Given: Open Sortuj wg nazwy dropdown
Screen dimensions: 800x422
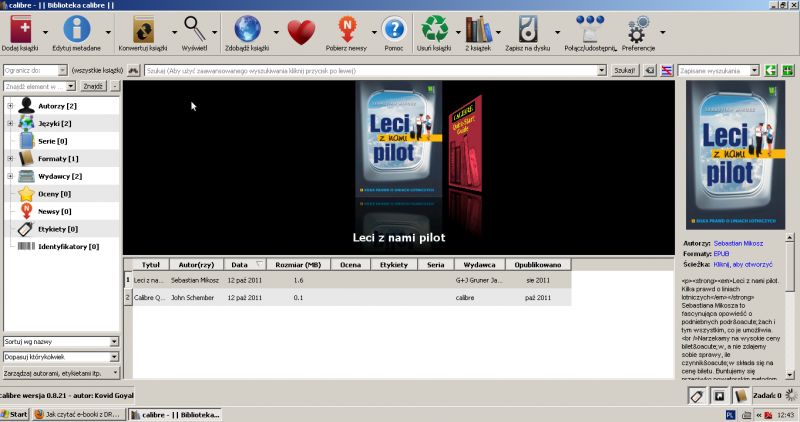Looking at the screenshot, I should 61,341.
